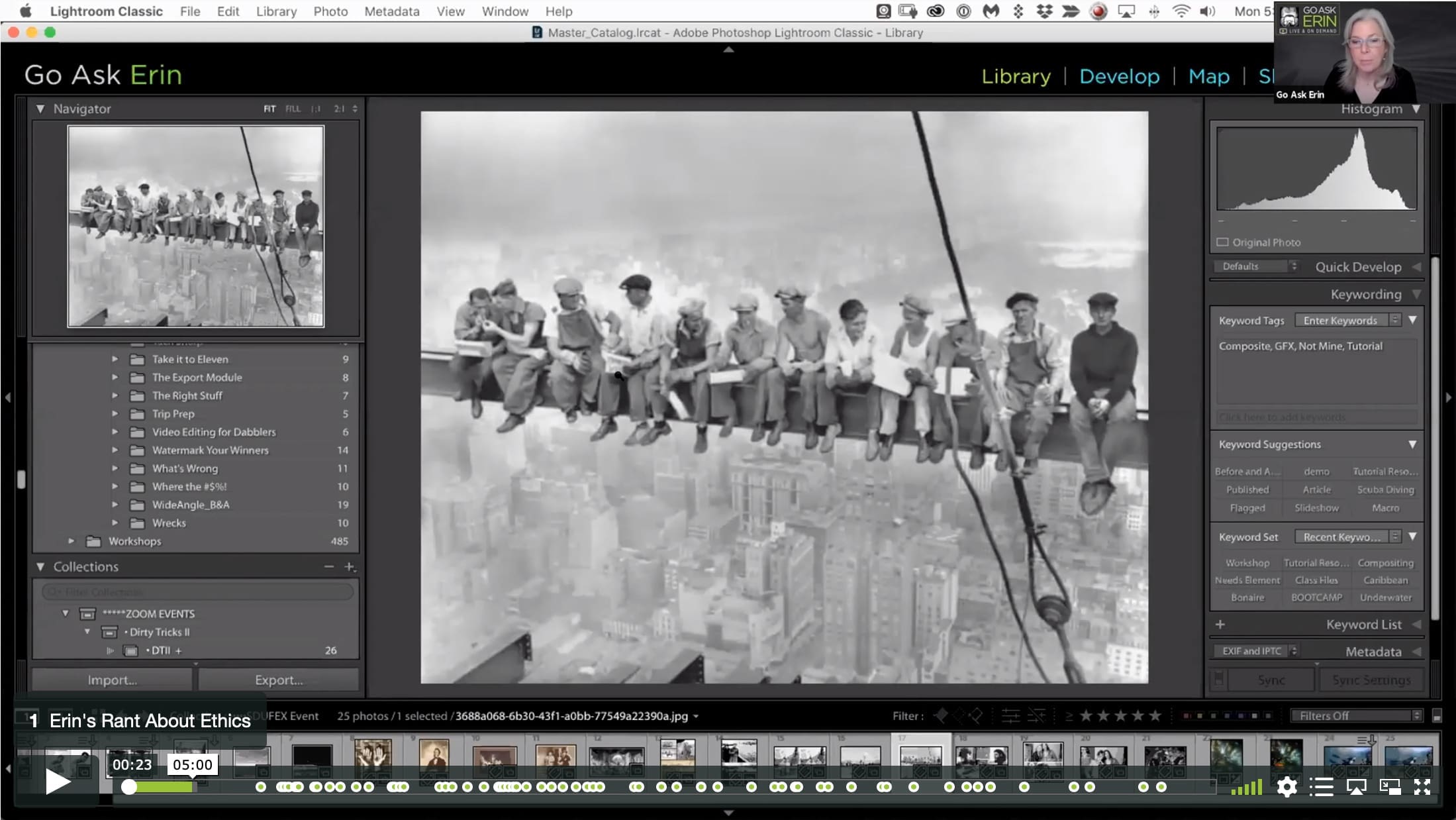Add the suggested keyword Scuba Diving
Screen dimensions: 1456x820
pos(1385,489)
